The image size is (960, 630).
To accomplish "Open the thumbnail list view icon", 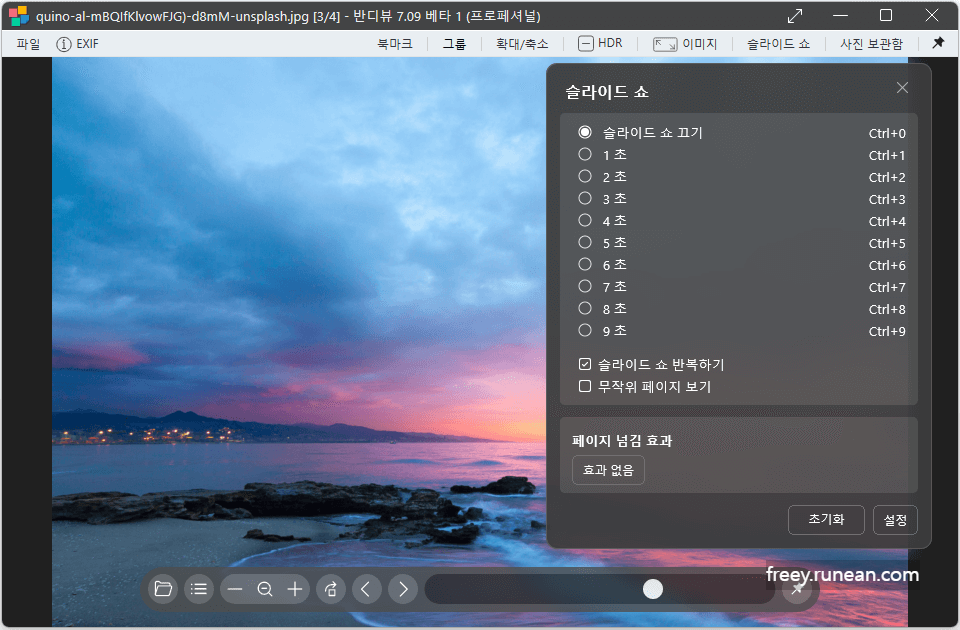I will pyautogui.click(x=199, y=589).
